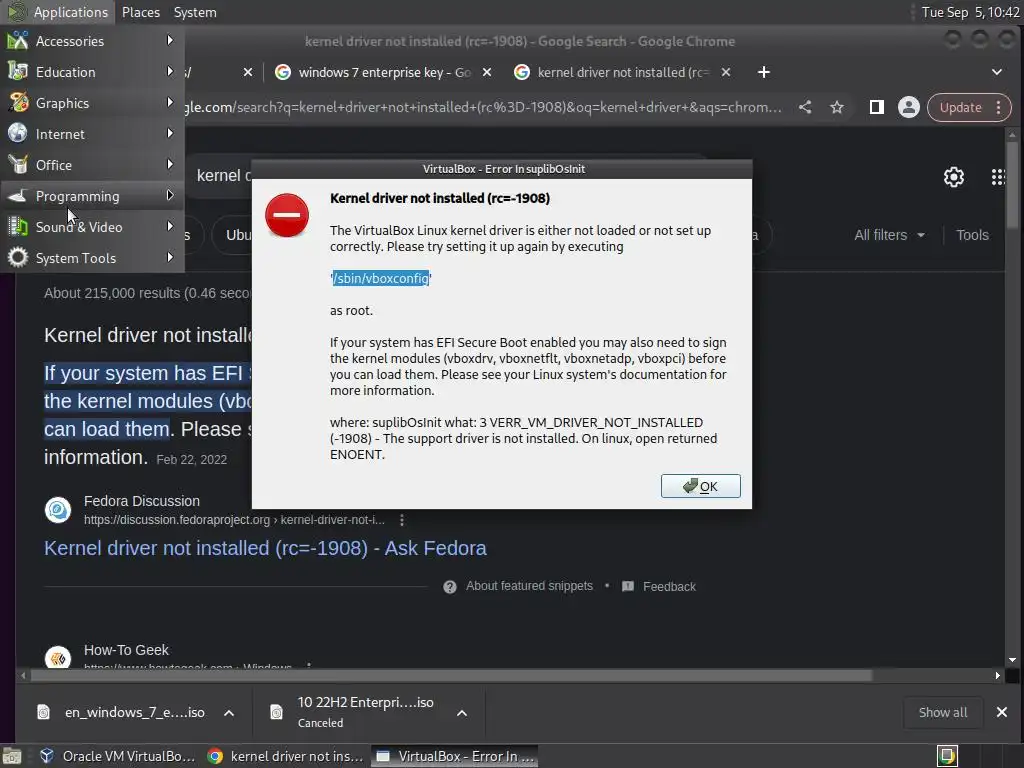
Task: Click the Programming icon
Action: coord(18,195)
